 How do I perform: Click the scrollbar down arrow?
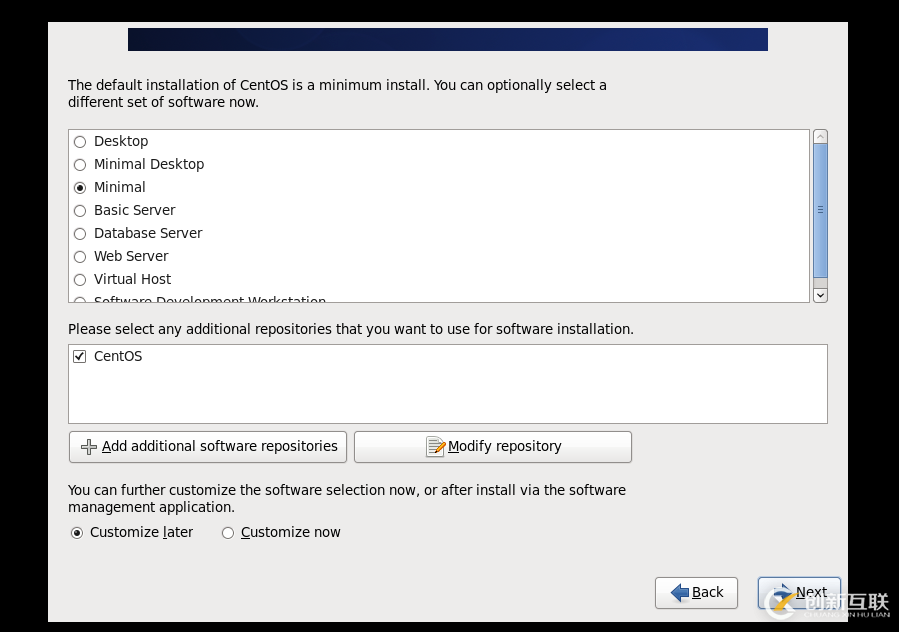pyautogui.click(x=820, y=295)
